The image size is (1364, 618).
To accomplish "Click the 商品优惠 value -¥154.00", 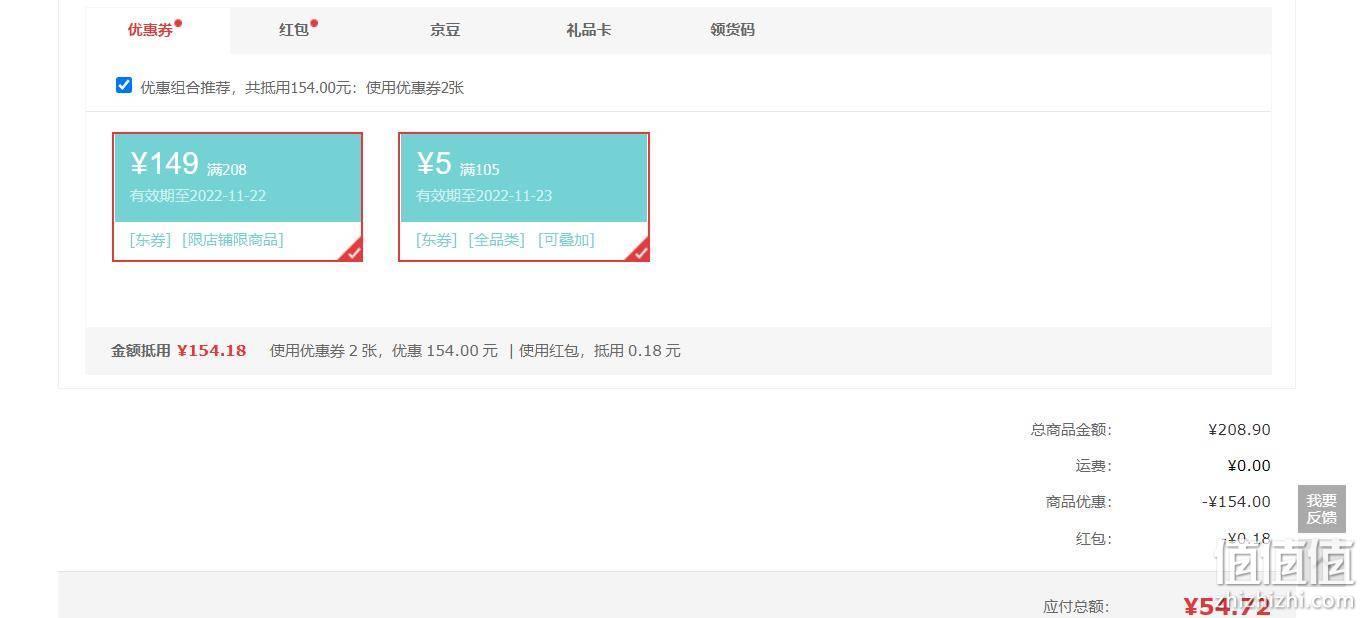I will (x=1236, y=502).
